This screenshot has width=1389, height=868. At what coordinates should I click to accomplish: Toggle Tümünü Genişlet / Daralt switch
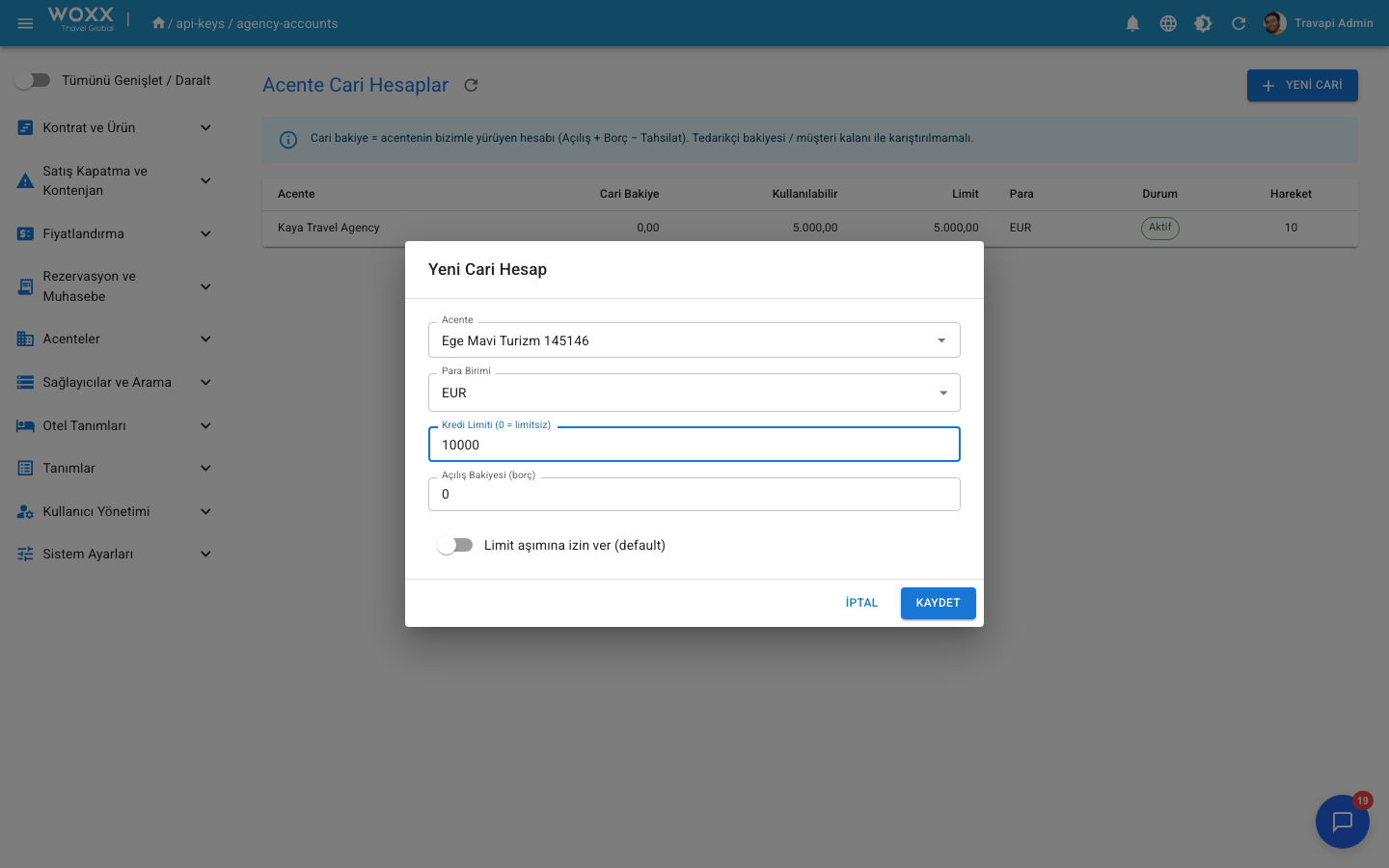33,80
